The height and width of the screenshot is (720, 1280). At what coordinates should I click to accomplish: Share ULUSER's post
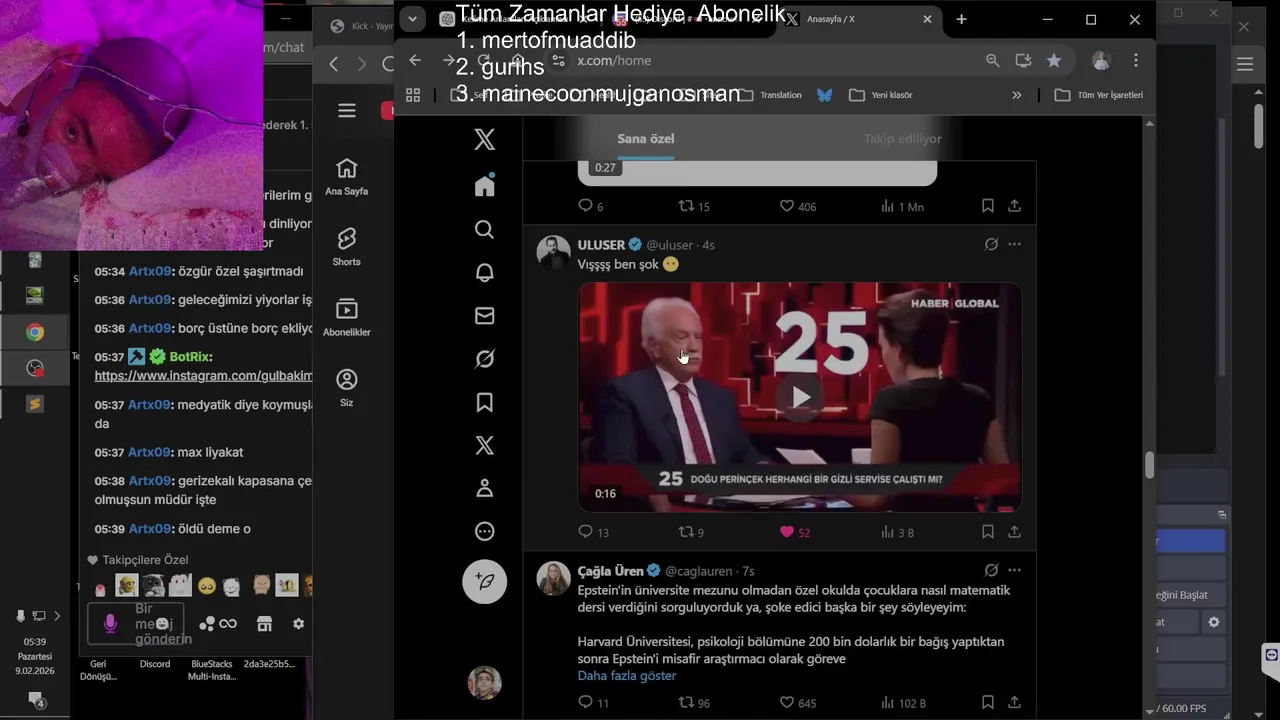tap(1014, 532)
